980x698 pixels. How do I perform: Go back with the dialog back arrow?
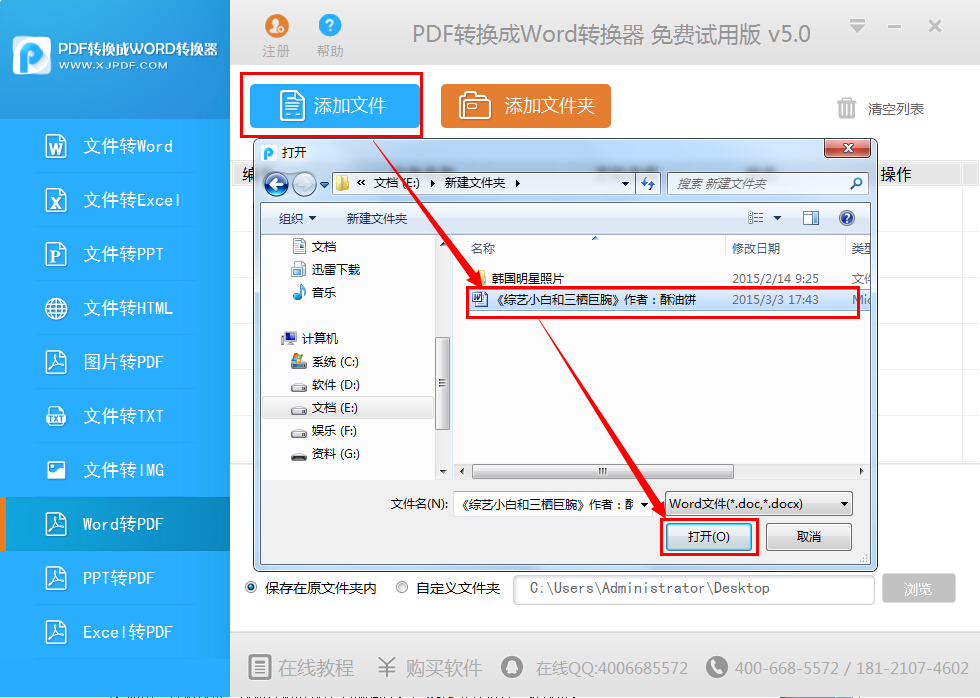(x=276, y=184)
